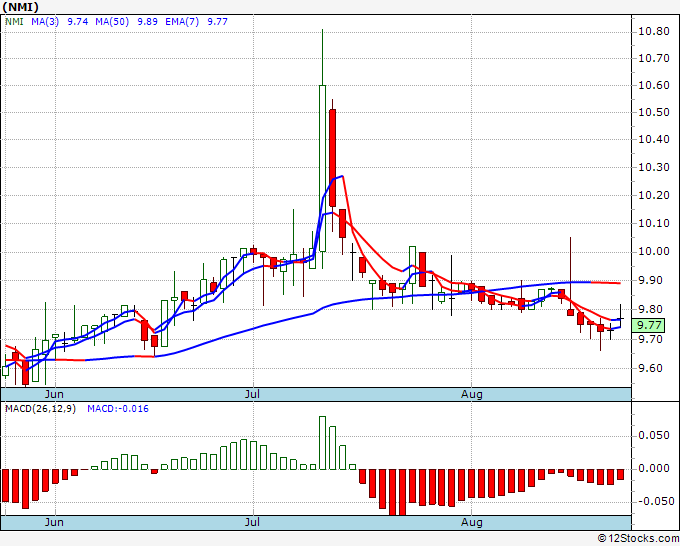Click the large red candlestick opening near 10.50
The height and width of the screenshot is (546, 680).
point(332,158)
